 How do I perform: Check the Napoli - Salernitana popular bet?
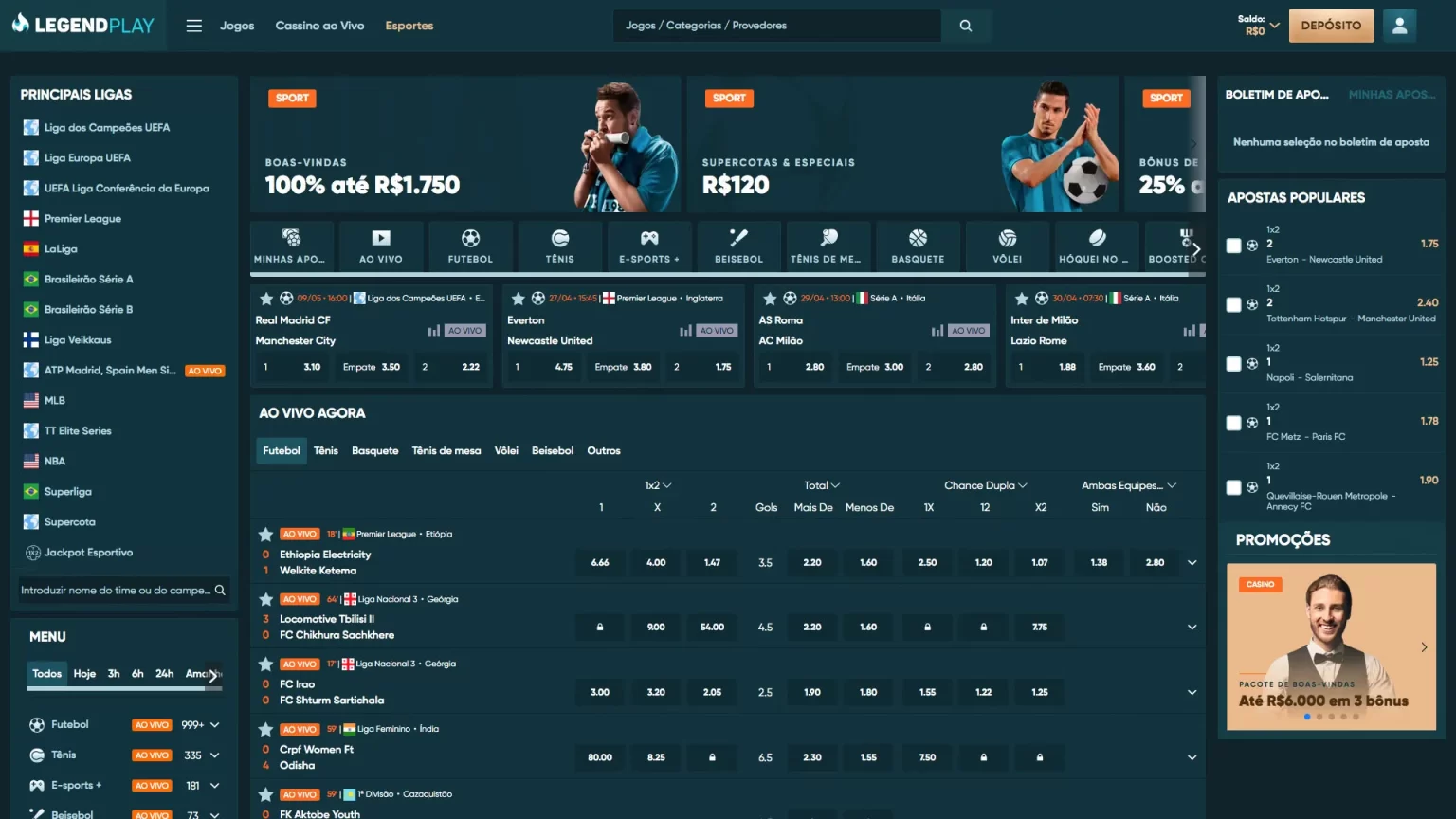pos(1233,364)
